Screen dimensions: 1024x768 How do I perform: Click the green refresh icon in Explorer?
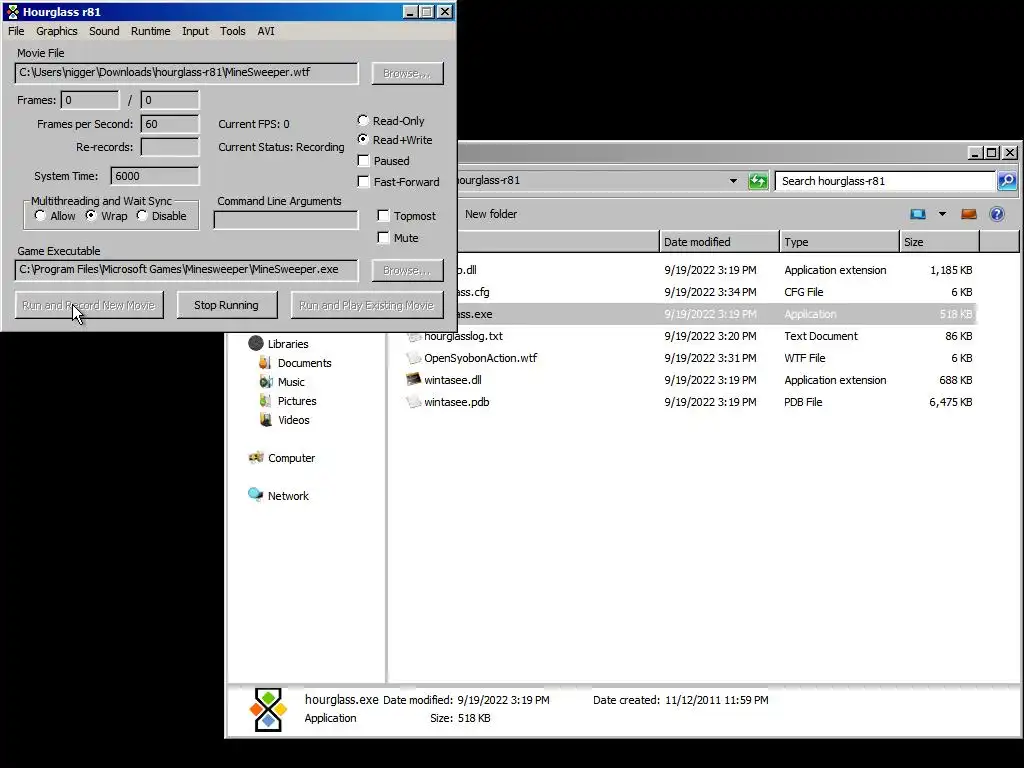pyautogui.click(x=758, y=181)
